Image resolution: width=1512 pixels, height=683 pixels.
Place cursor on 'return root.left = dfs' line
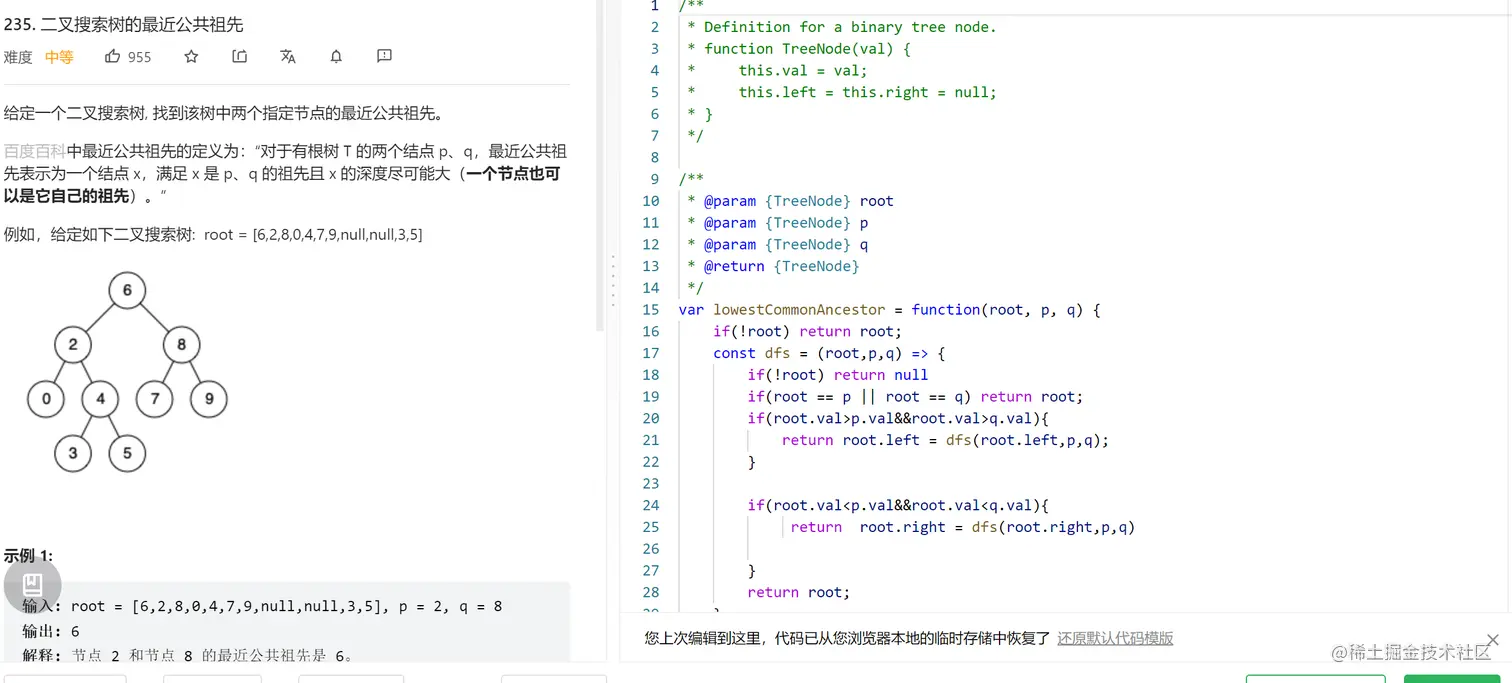coord(946,440)
